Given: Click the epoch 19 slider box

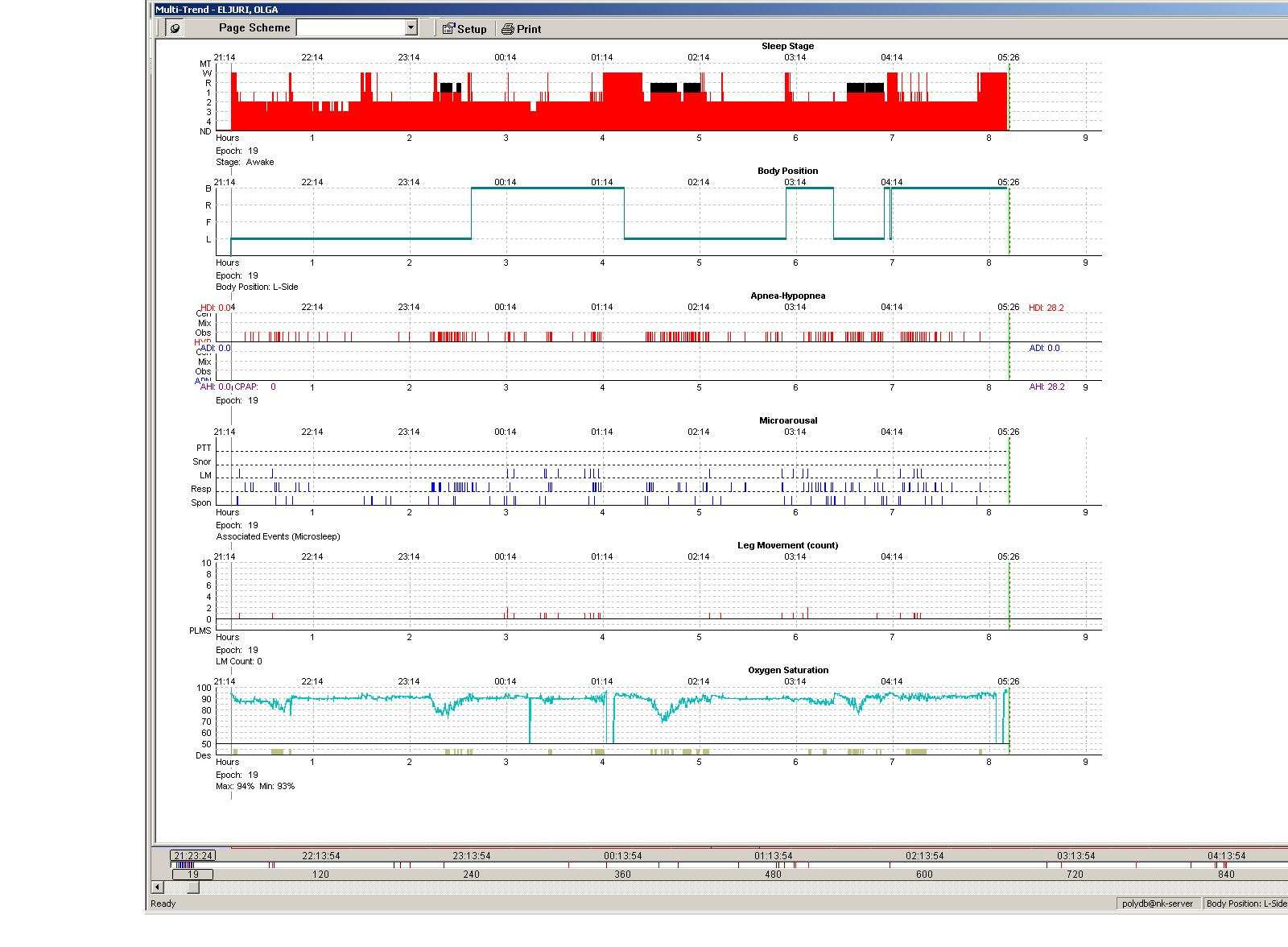Looking at the screenshot, I should 192,874.
